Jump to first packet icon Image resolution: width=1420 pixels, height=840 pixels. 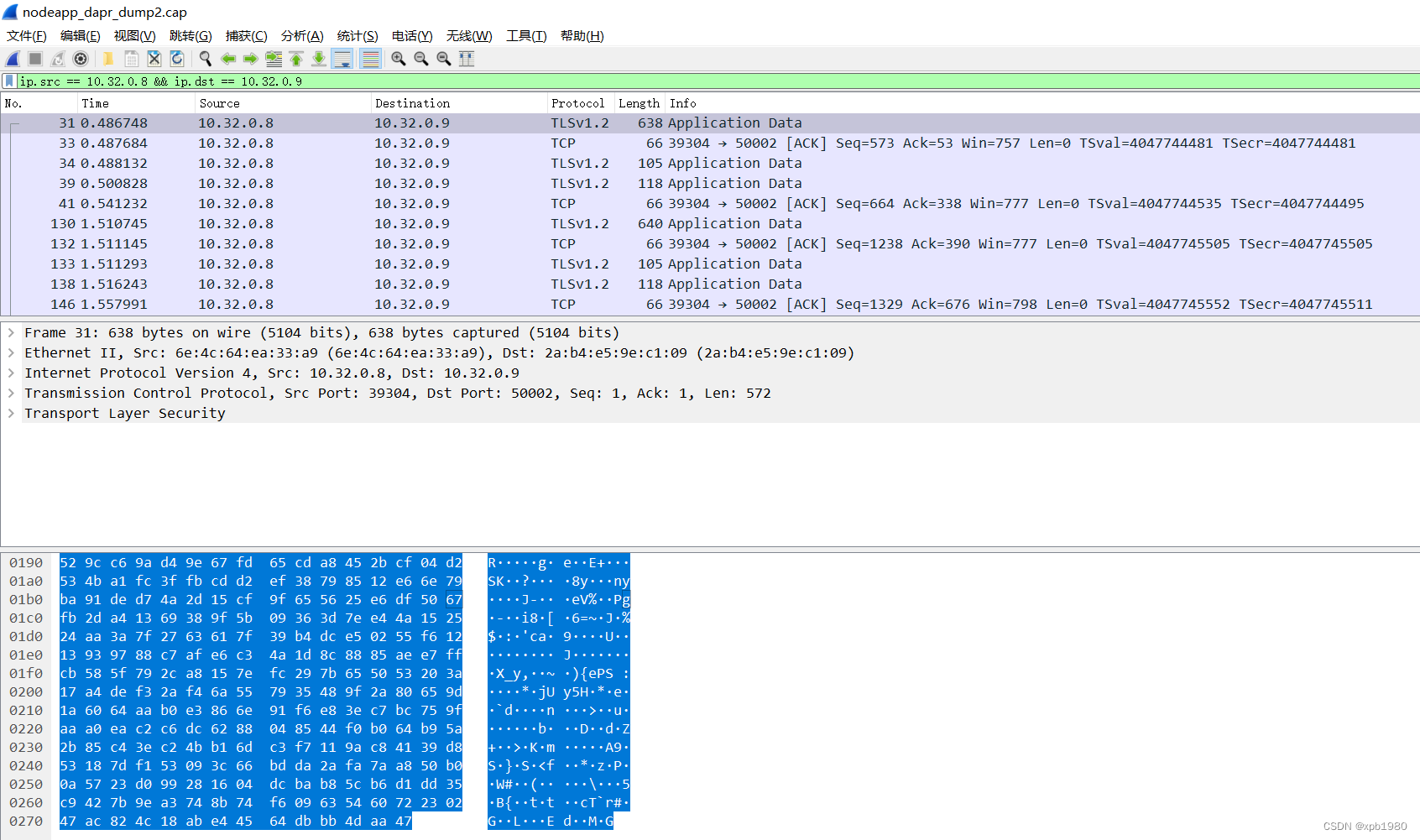pos(296,59)
